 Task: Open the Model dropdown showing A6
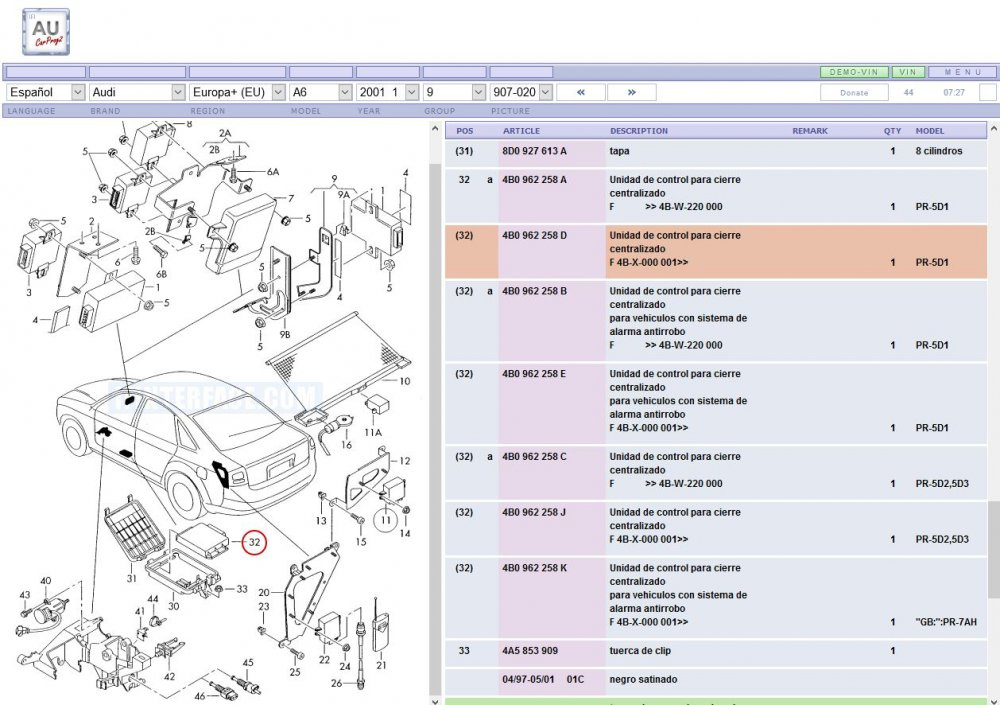point(321,93)
